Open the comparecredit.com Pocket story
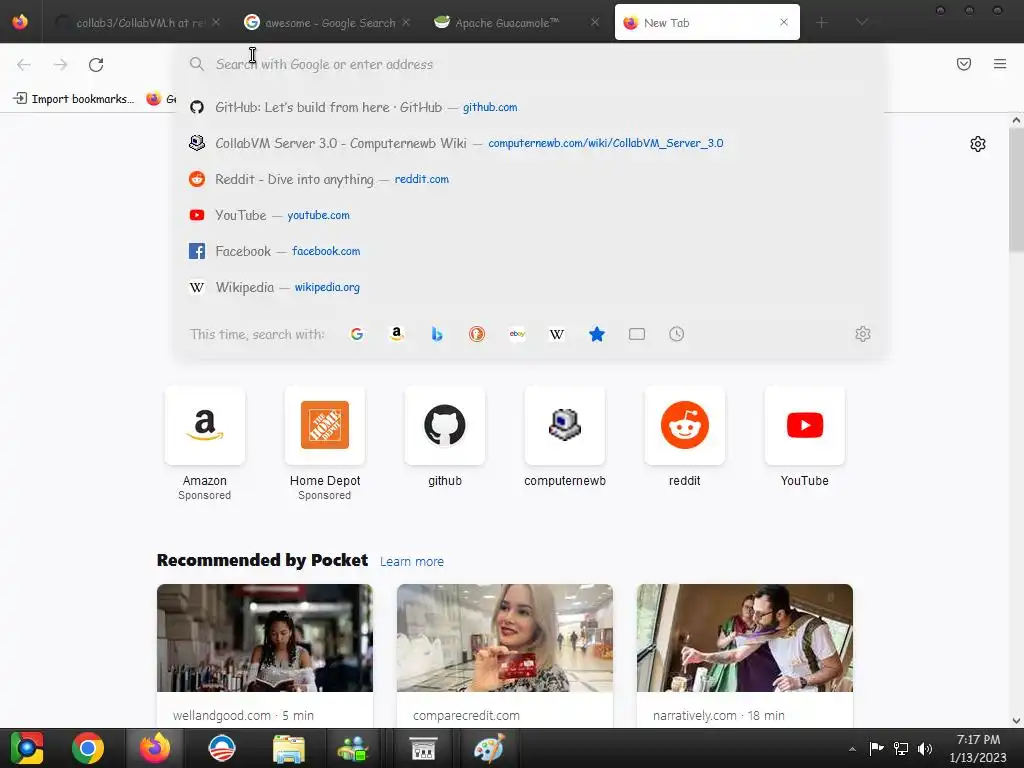This screenshot has height=768, width=1024. coord(505,656)
